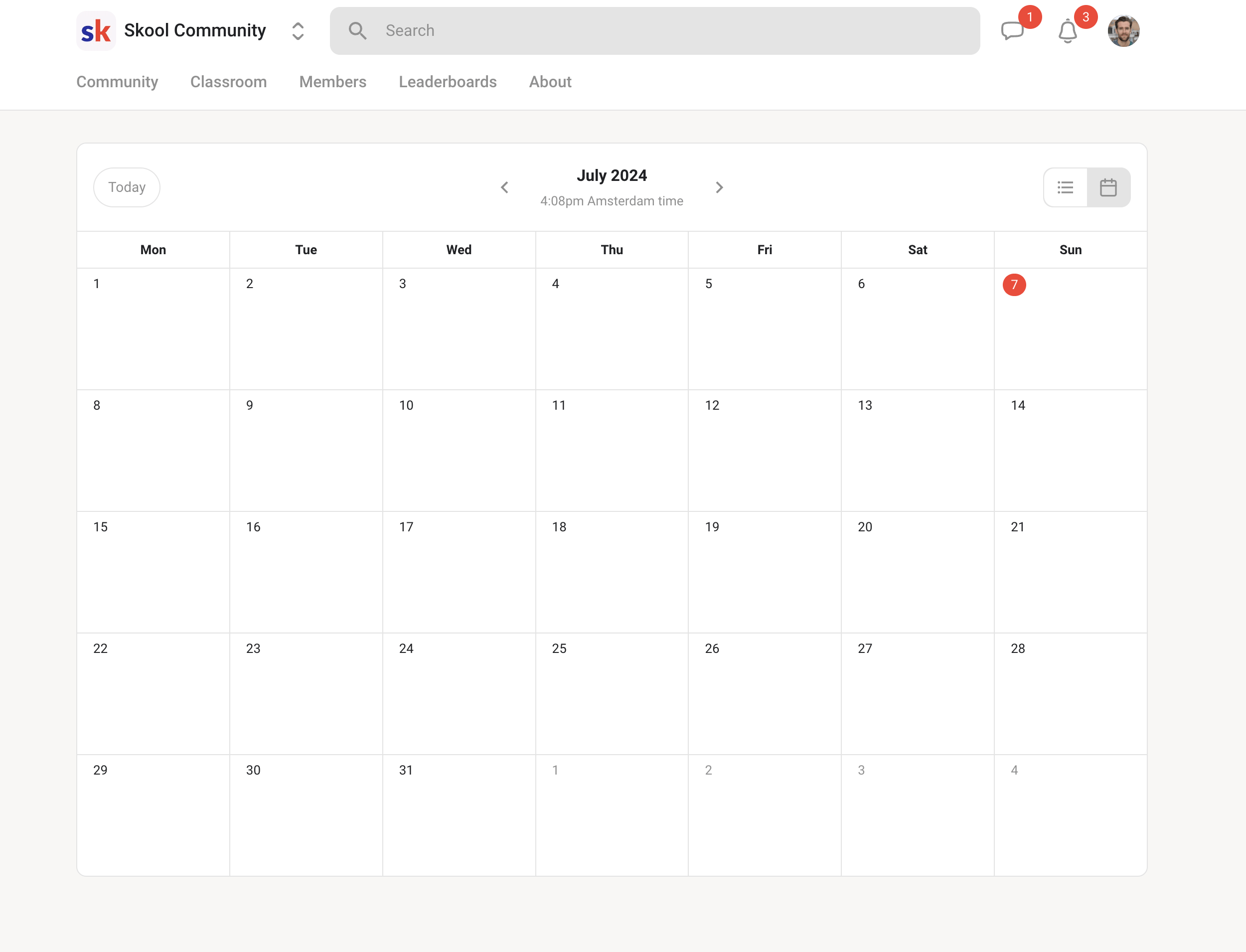
Task: Expand the community switcher chevrons
Action: [298, 30]
